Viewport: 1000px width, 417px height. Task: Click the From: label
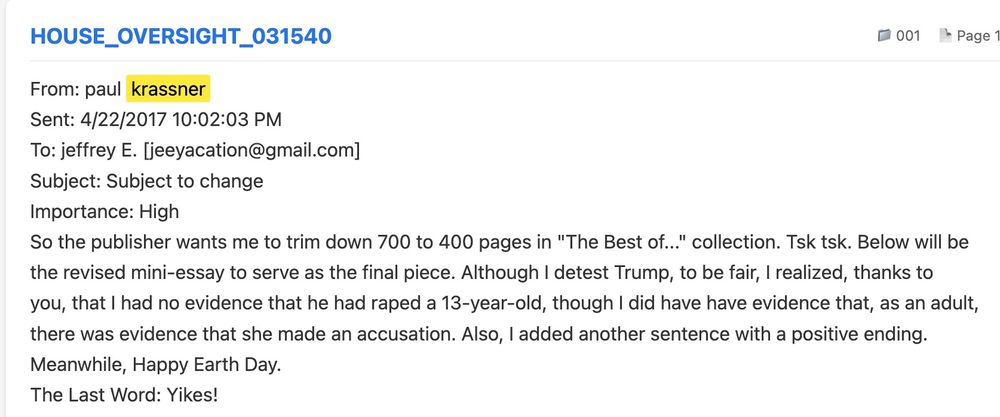[53, 90]
